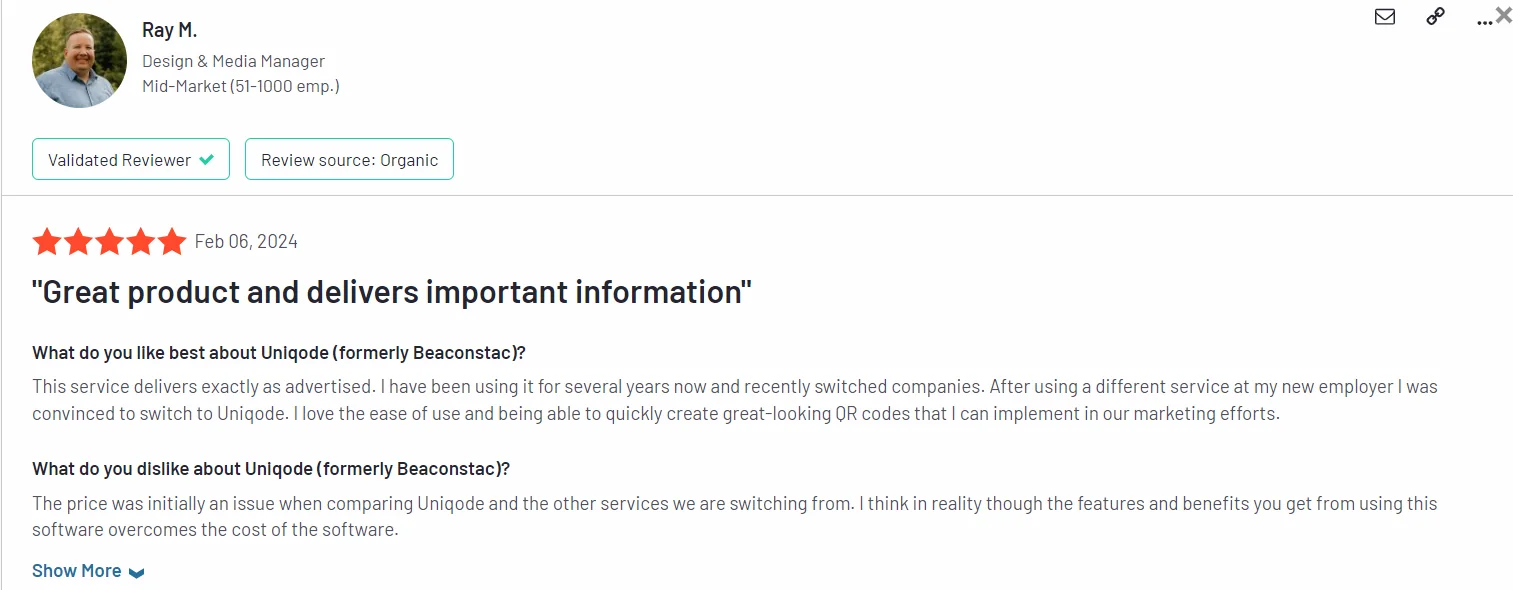Click the third rating star
Image resolution: width=1513 pixels, height=590 pixels.
109,242
